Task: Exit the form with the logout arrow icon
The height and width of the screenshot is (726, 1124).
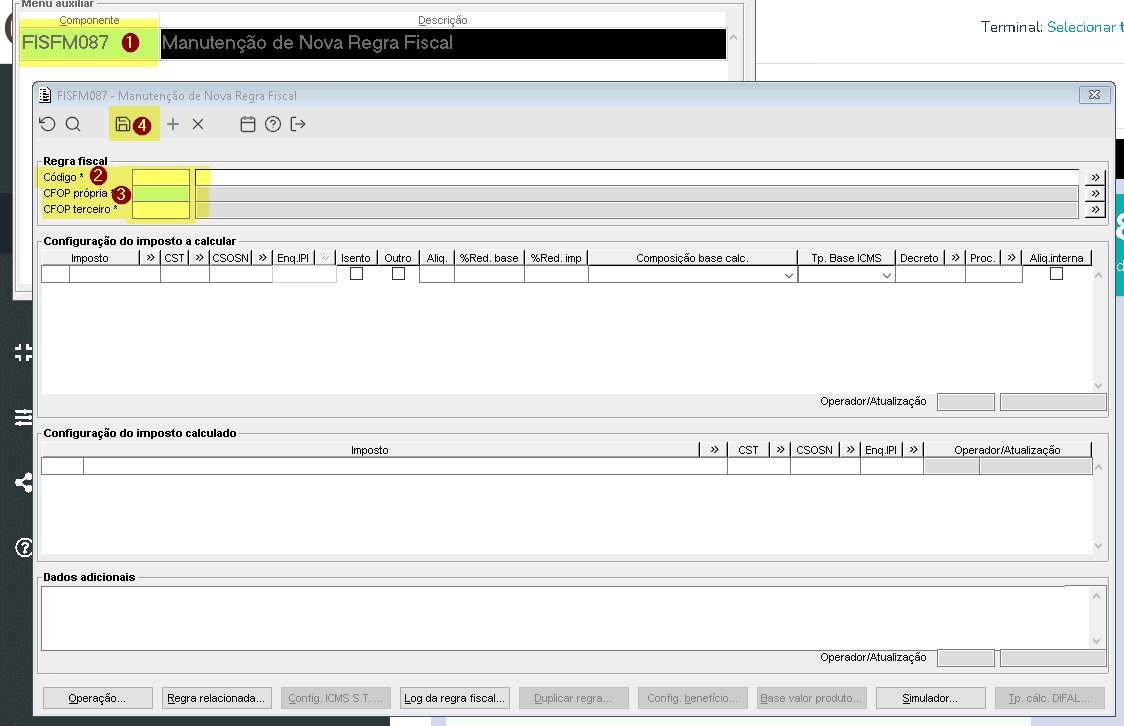Action: (x=297, y=124)
